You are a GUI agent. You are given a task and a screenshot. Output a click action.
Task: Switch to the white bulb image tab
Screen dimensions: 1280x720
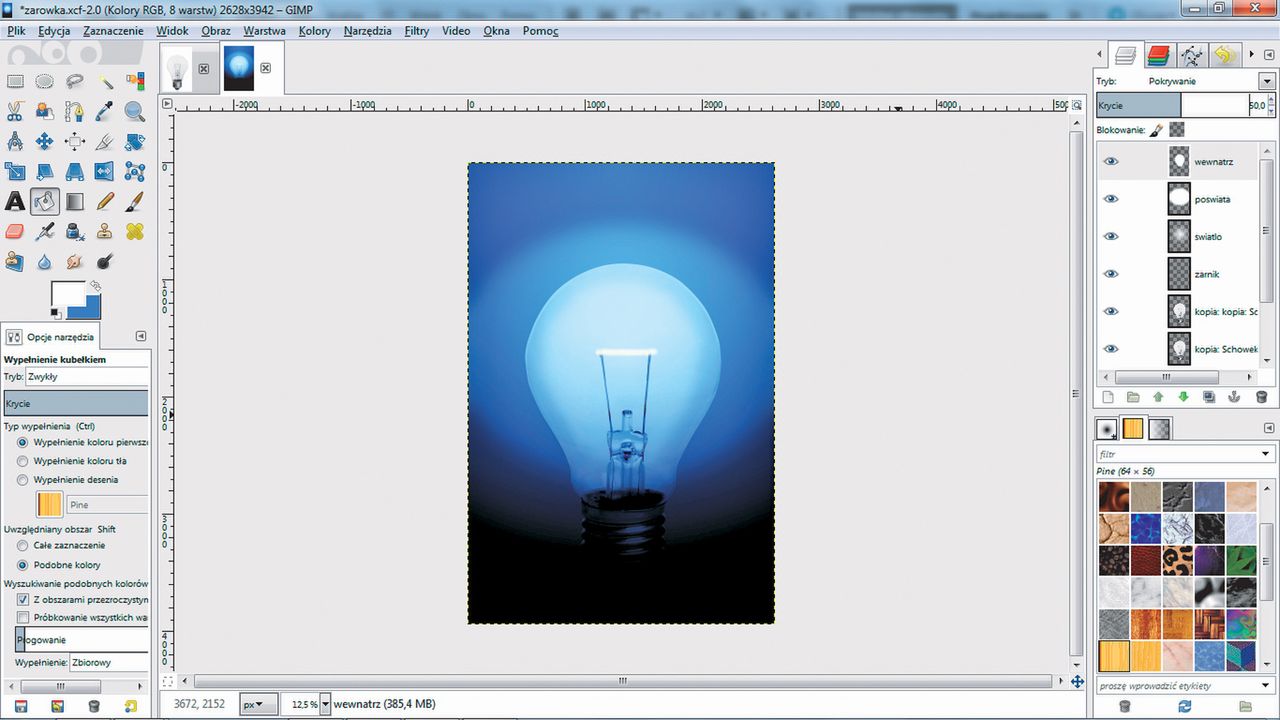coord(178,70)
